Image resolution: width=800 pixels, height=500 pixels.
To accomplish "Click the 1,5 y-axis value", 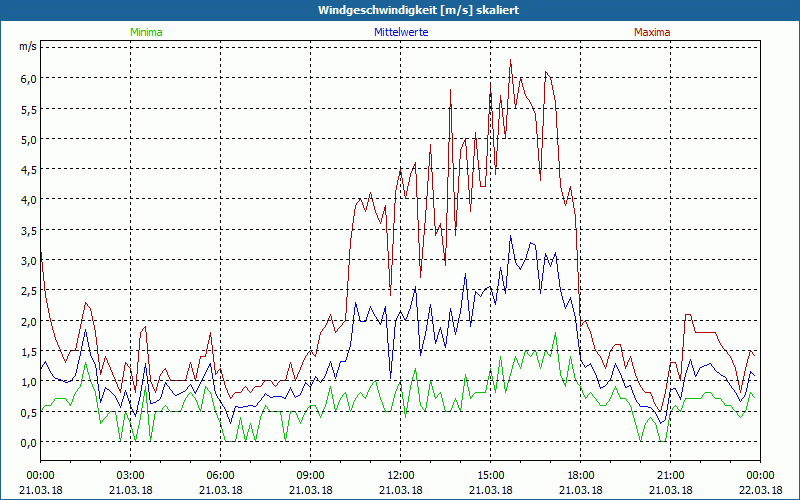I will click(29, 352).
